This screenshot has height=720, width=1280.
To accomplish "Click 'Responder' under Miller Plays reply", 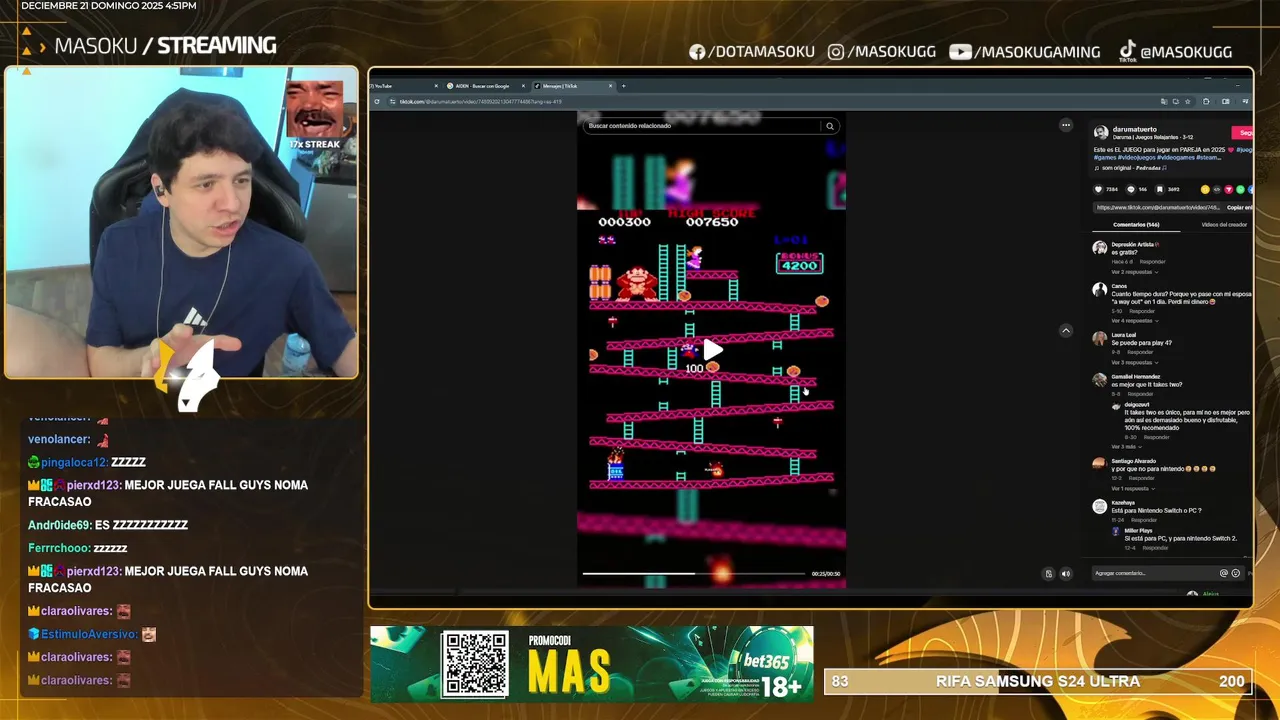I will 1154,548.
